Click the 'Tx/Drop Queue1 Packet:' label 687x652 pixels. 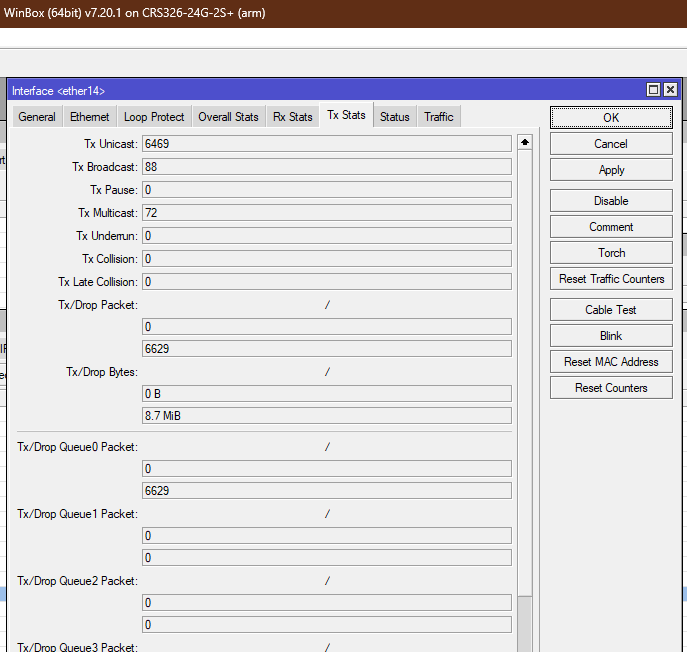coord(78,514)
